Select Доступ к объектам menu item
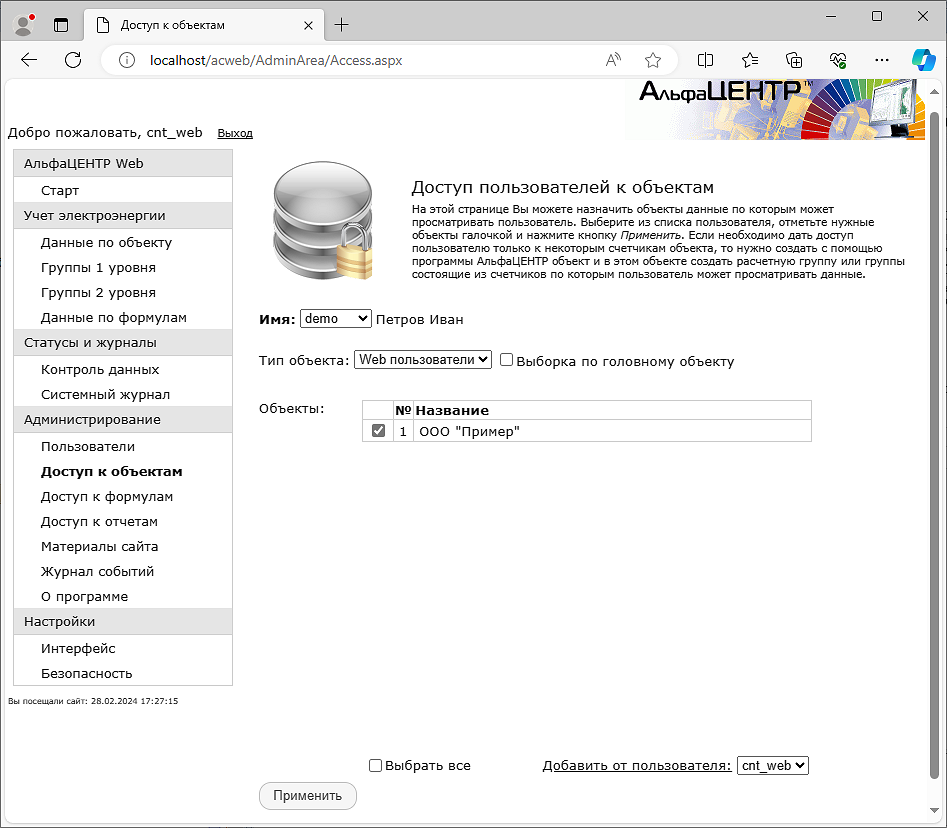 [x=112, y=471]
